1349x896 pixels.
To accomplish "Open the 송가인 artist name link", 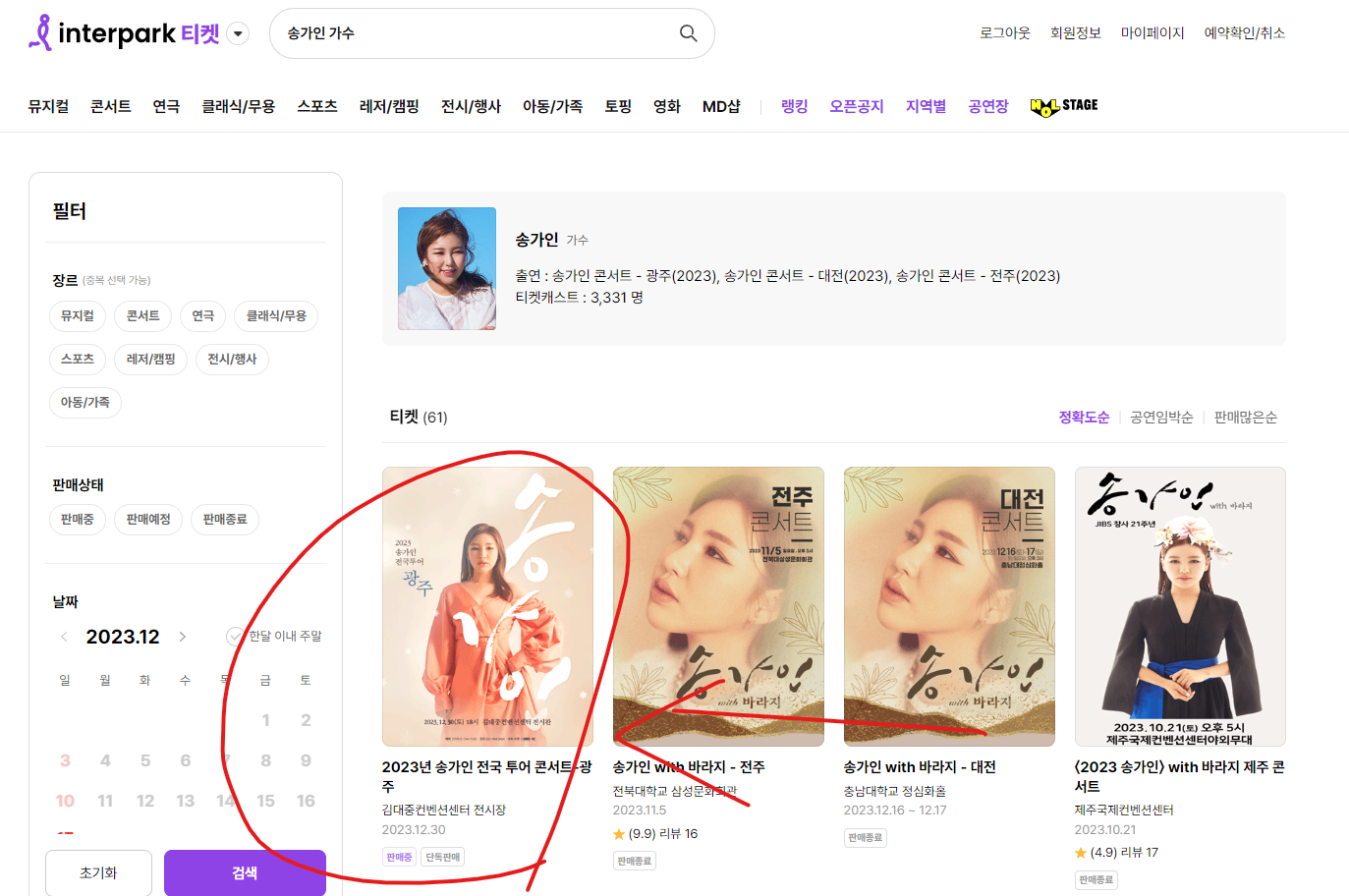I will [x=536, y=240].
